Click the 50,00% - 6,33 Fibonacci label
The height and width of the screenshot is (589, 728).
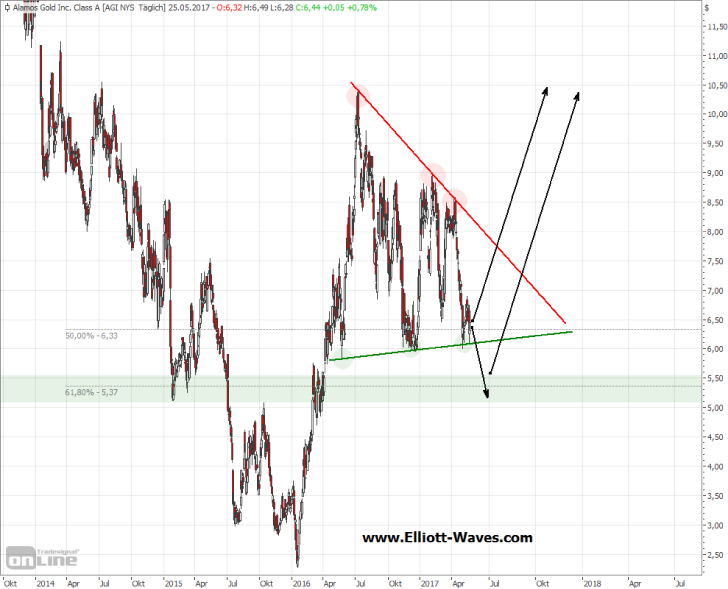(93, 336)
